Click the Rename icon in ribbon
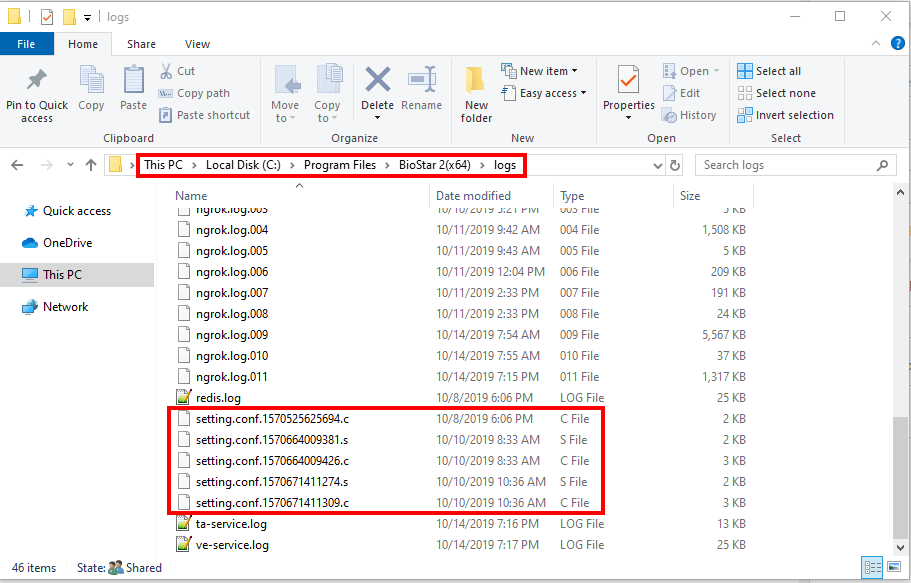The image size is (911, 583). pyautogui.click(x=421, y=81)
